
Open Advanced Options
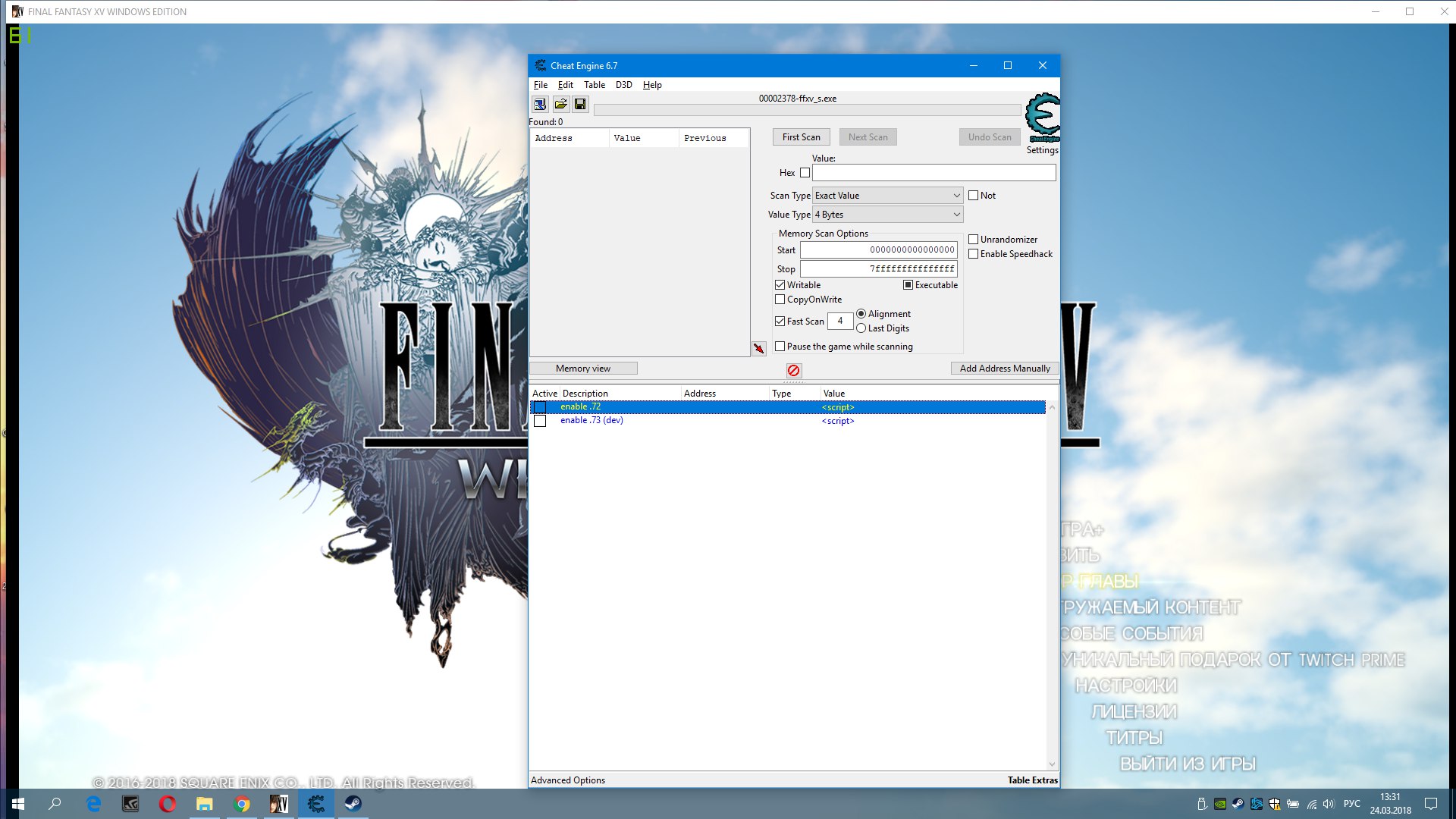568,780
